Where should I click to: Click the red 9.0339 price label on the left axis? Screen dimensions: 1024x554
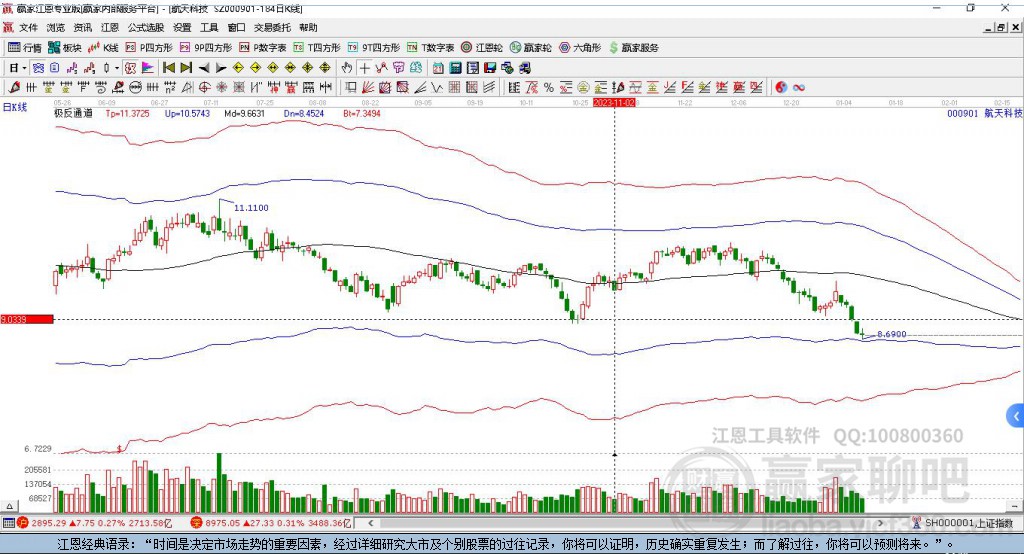pos(27,319)
